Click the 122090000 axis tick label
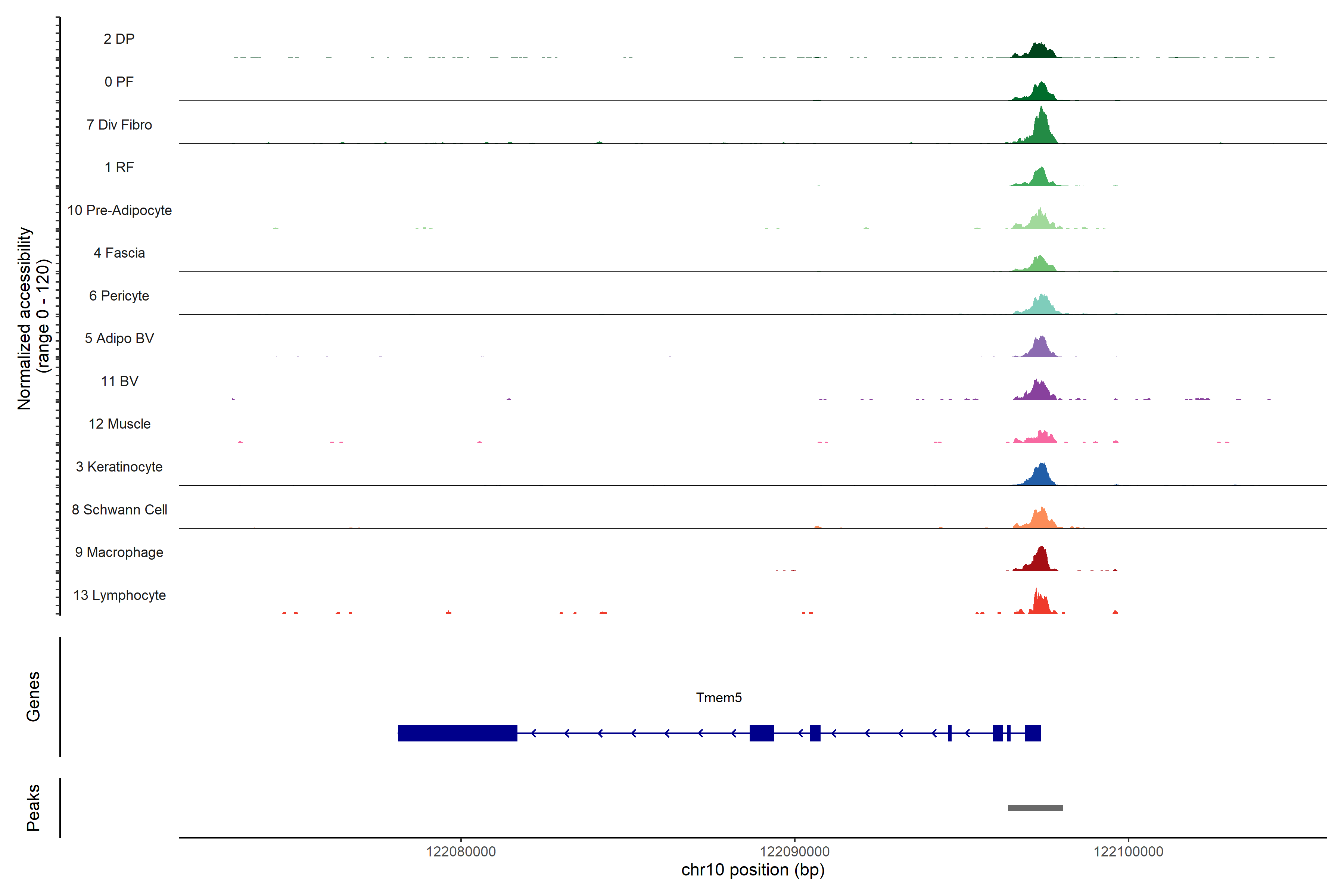This screenshot has height=896, width=1344. (794, 852)
